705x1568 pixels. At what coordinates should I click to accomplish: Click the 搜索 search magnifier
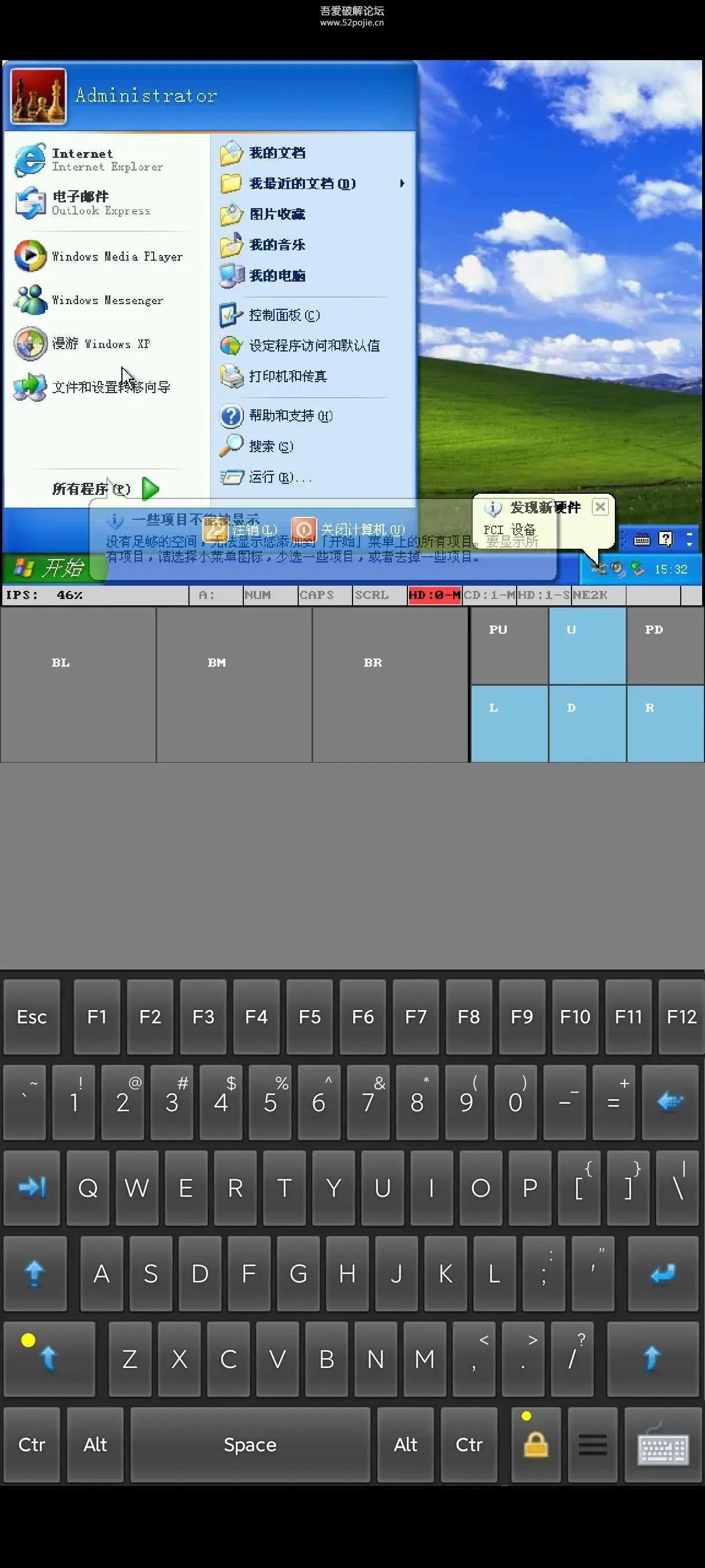232,446
